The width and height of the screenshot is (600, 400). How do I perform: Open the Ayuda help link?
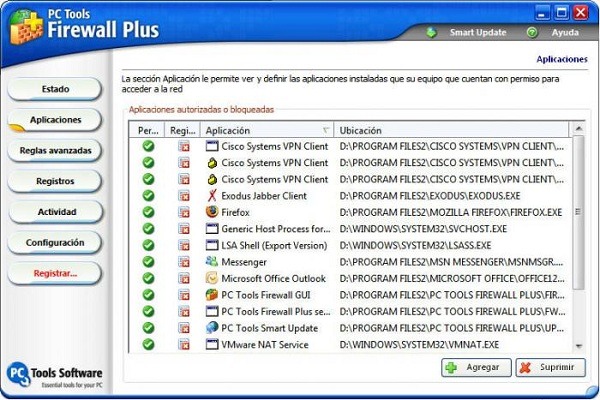point(565,33)
